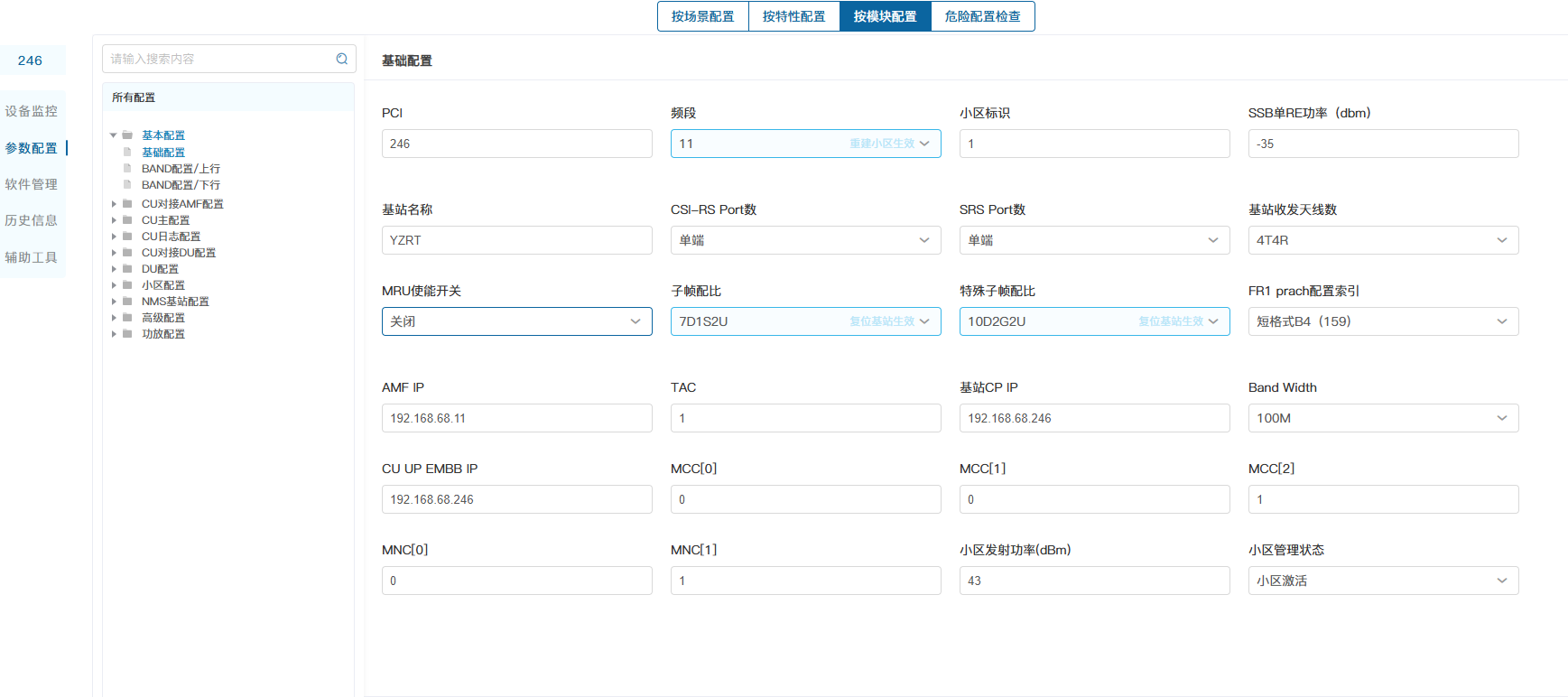Image resolution: width=1568 pixels, height=697 pixels.
Task: Click the 小区标识 input field
Action: coord(1094,144)
